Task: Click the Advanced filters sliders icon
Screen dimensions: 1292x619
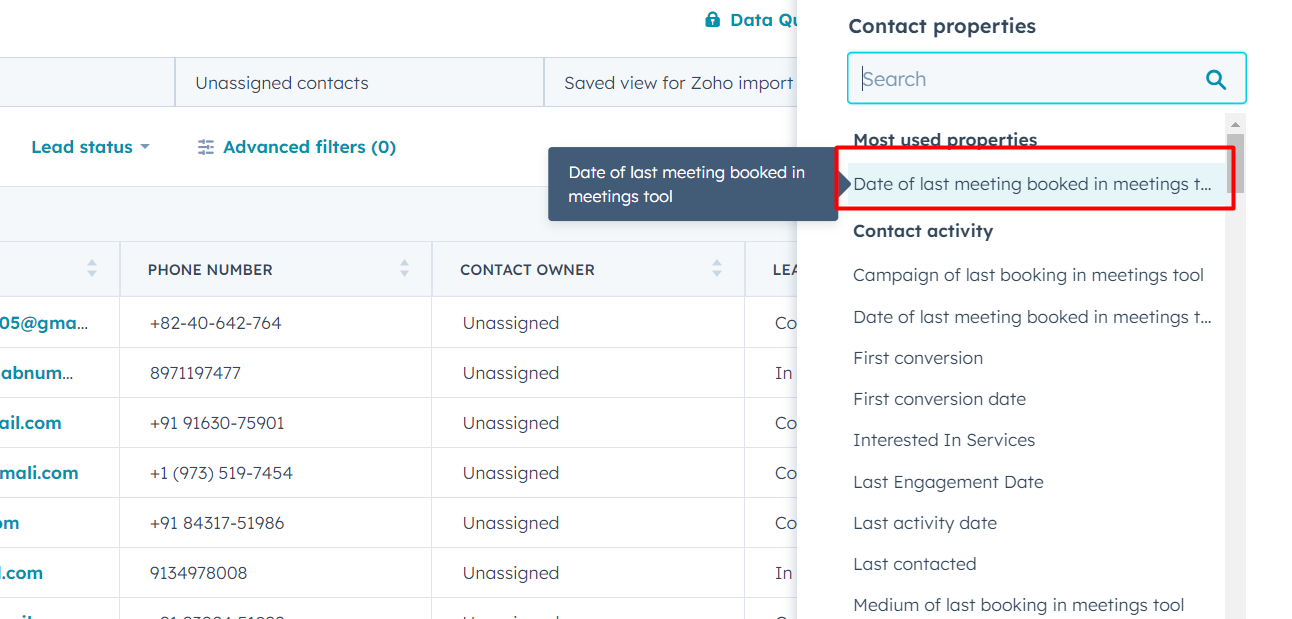Action: pos(206,146)
